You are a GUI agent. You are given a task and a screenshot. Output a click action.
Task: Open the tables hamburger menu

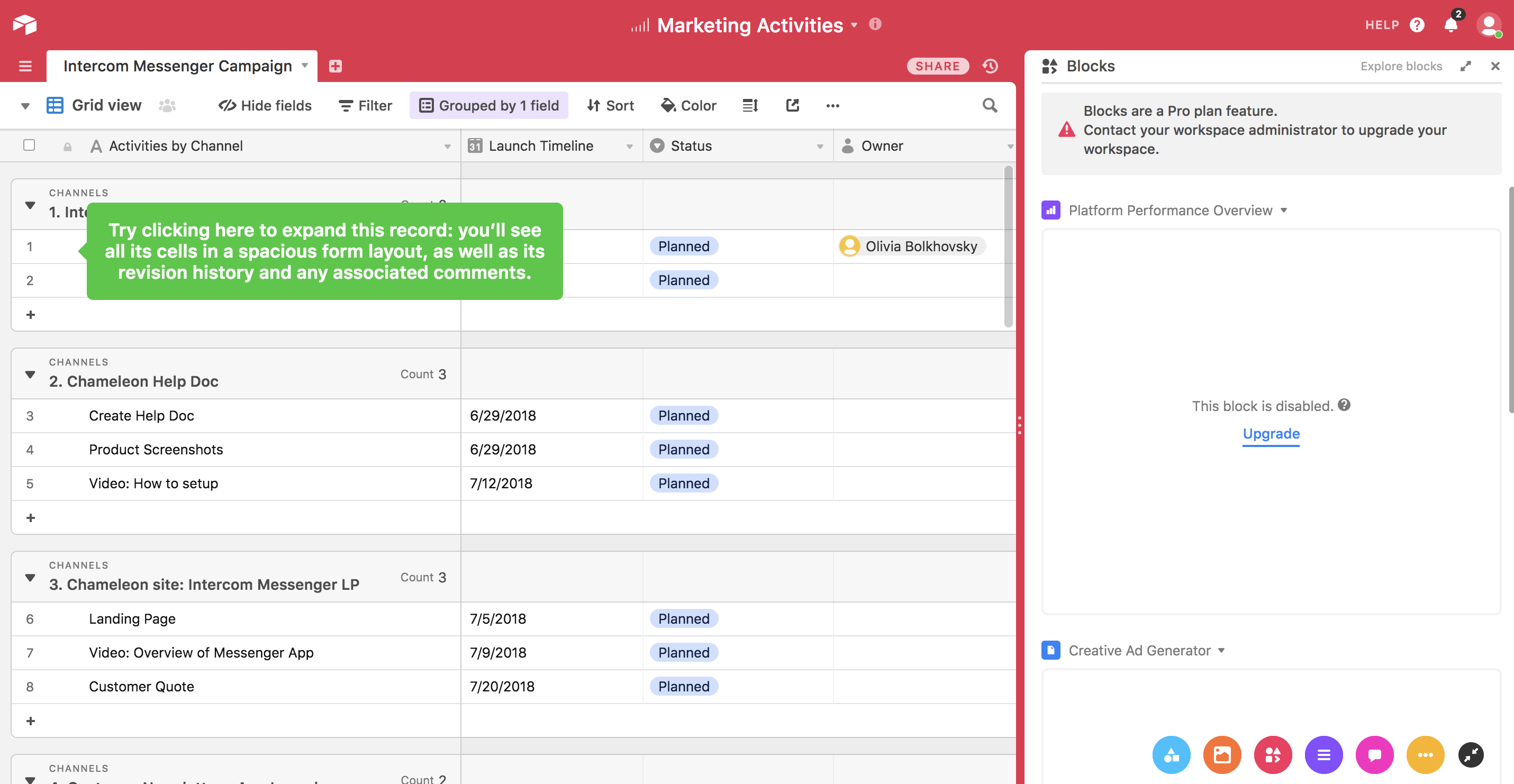25,66
